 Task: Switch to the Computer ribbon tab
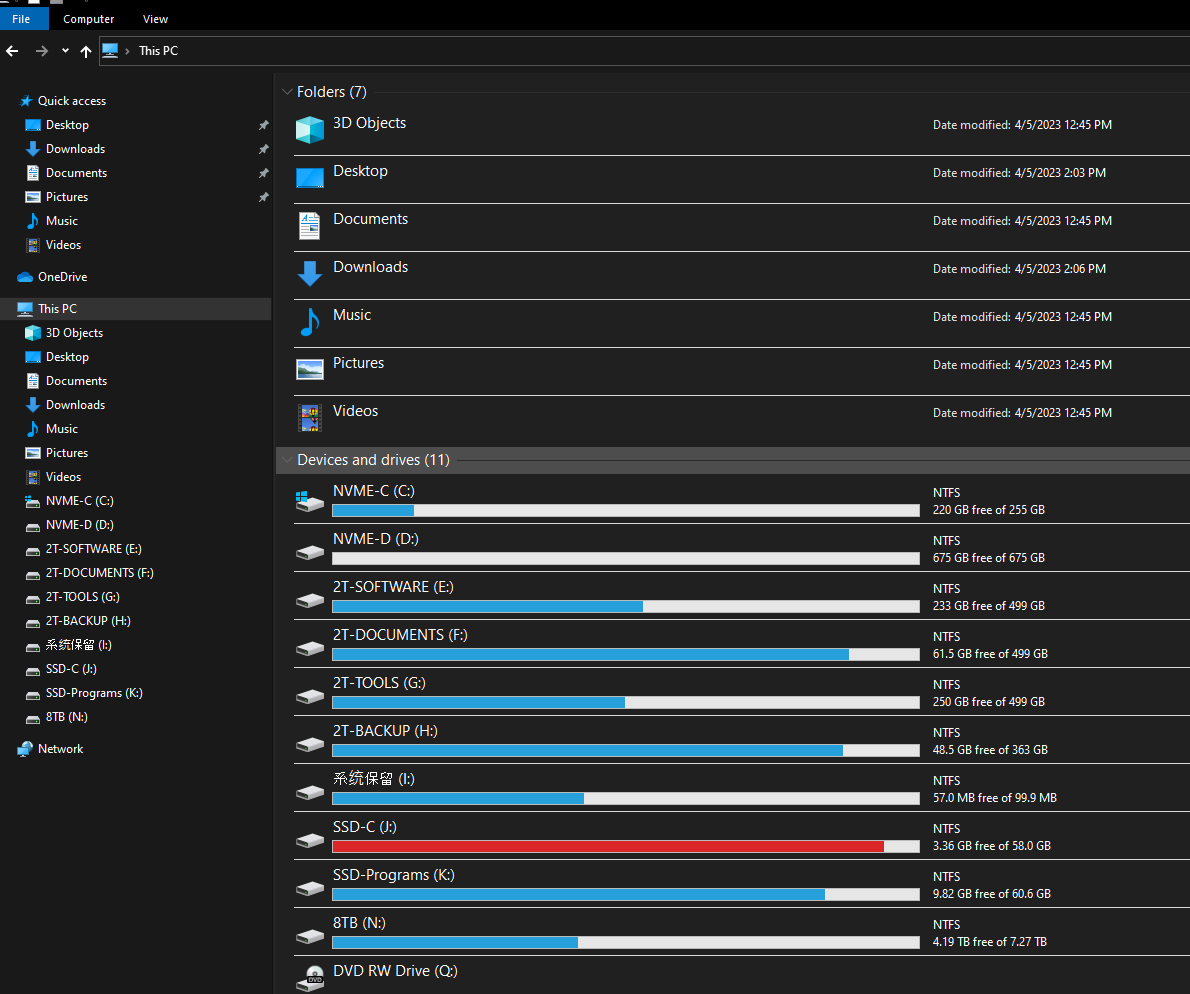point(89,19)
